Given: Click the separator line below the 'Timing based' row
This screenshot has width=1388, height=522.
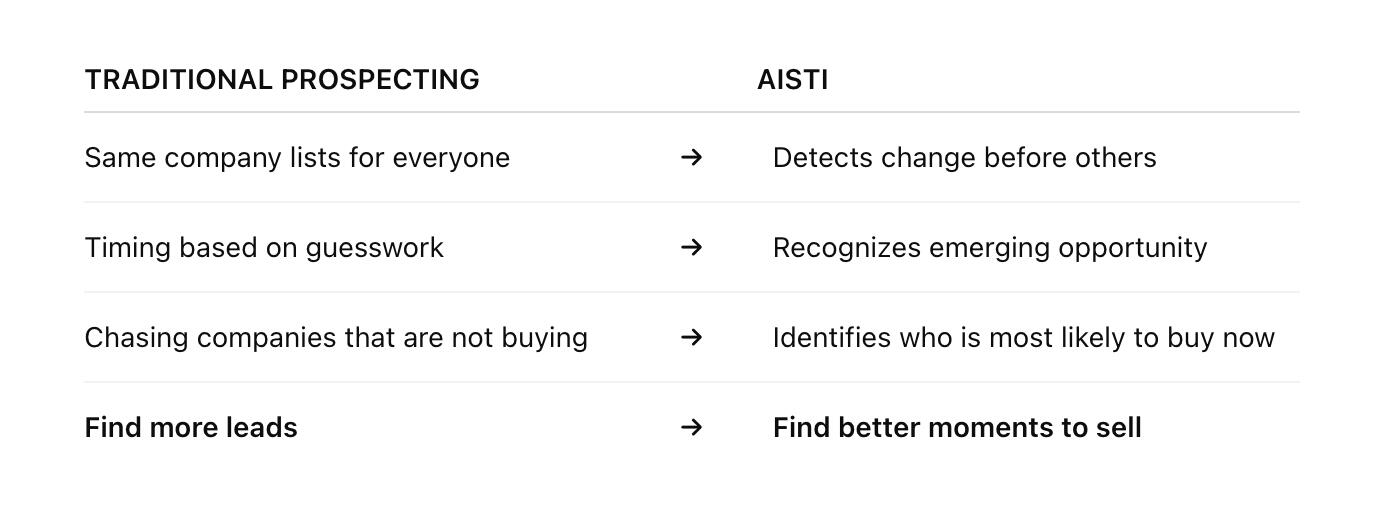Looking at the screenshot, I should (x=692, y=292).
